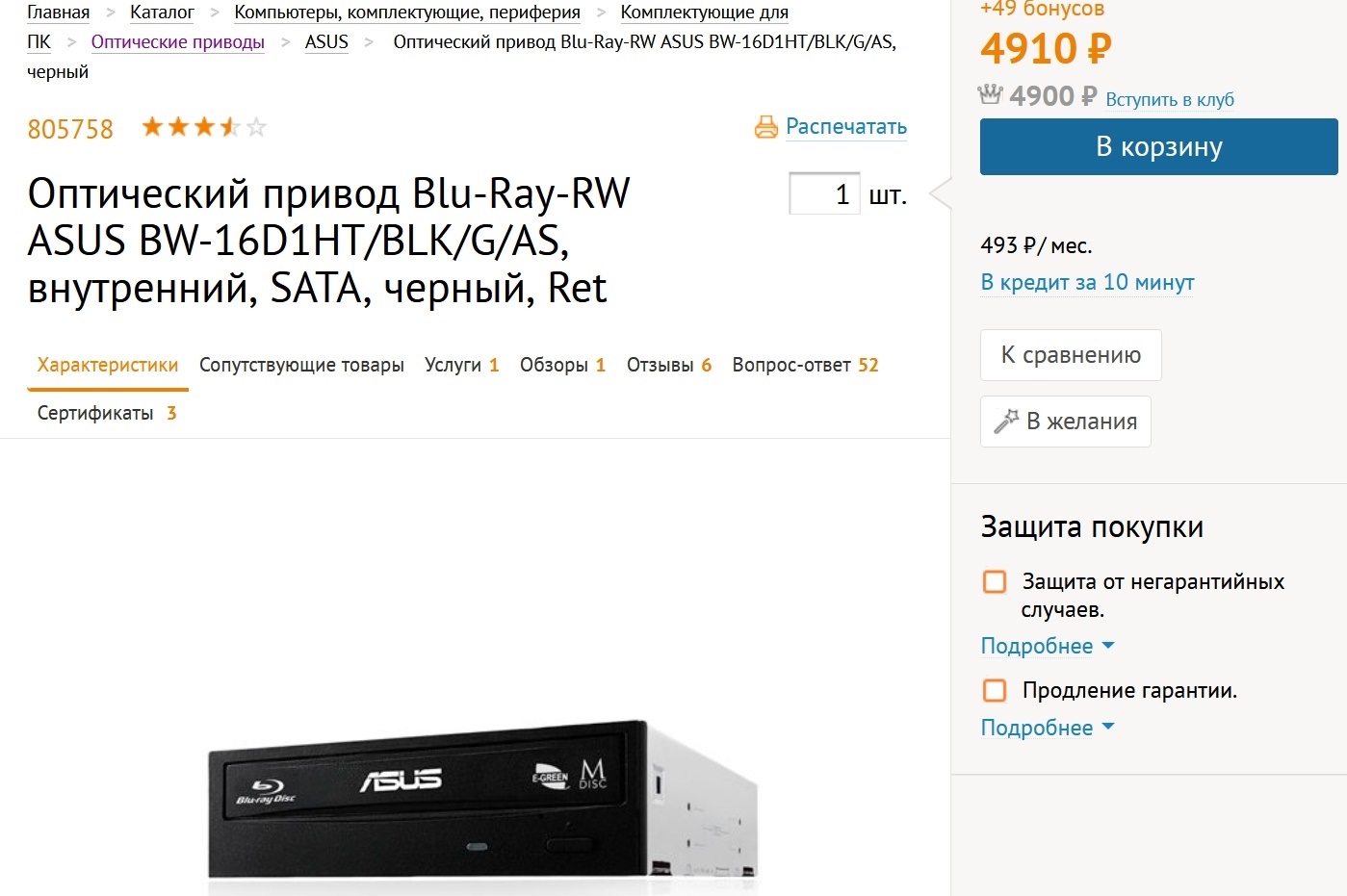The width and height of the screenshot is (1347, 896).
Task: Open the Отзывы tab
Action: [x=668, y=365]
